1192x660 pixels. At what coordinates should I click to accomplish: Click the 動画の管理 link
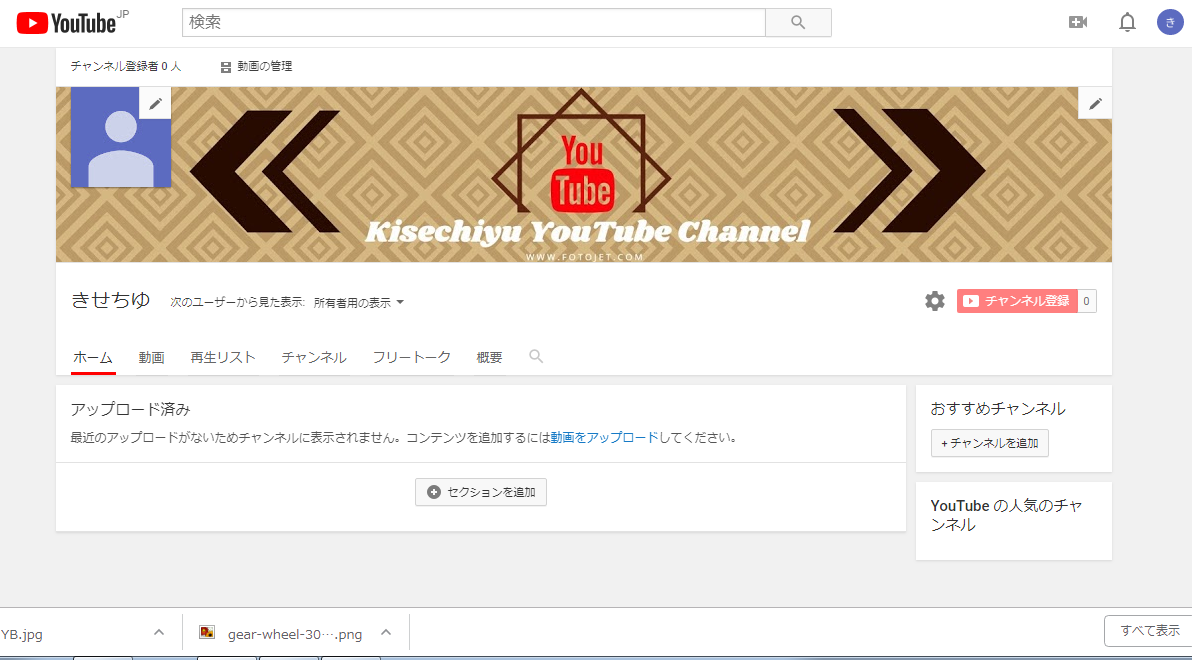point(265,67)
